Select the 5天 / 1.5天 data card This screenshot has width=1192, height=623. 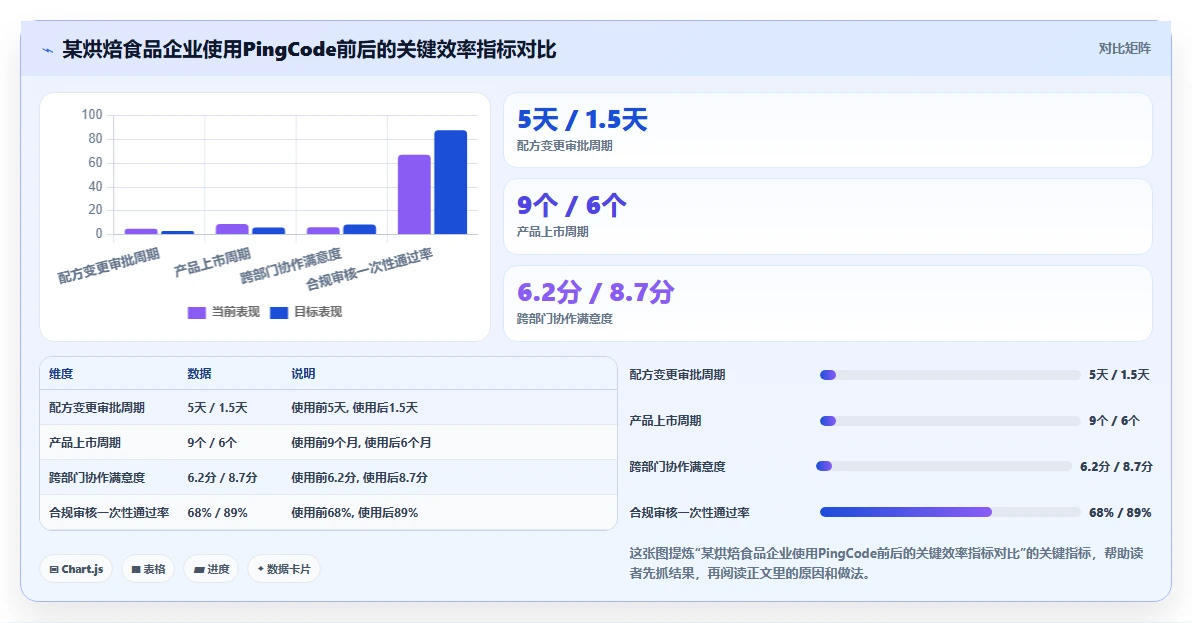click(x=828, y=130)
